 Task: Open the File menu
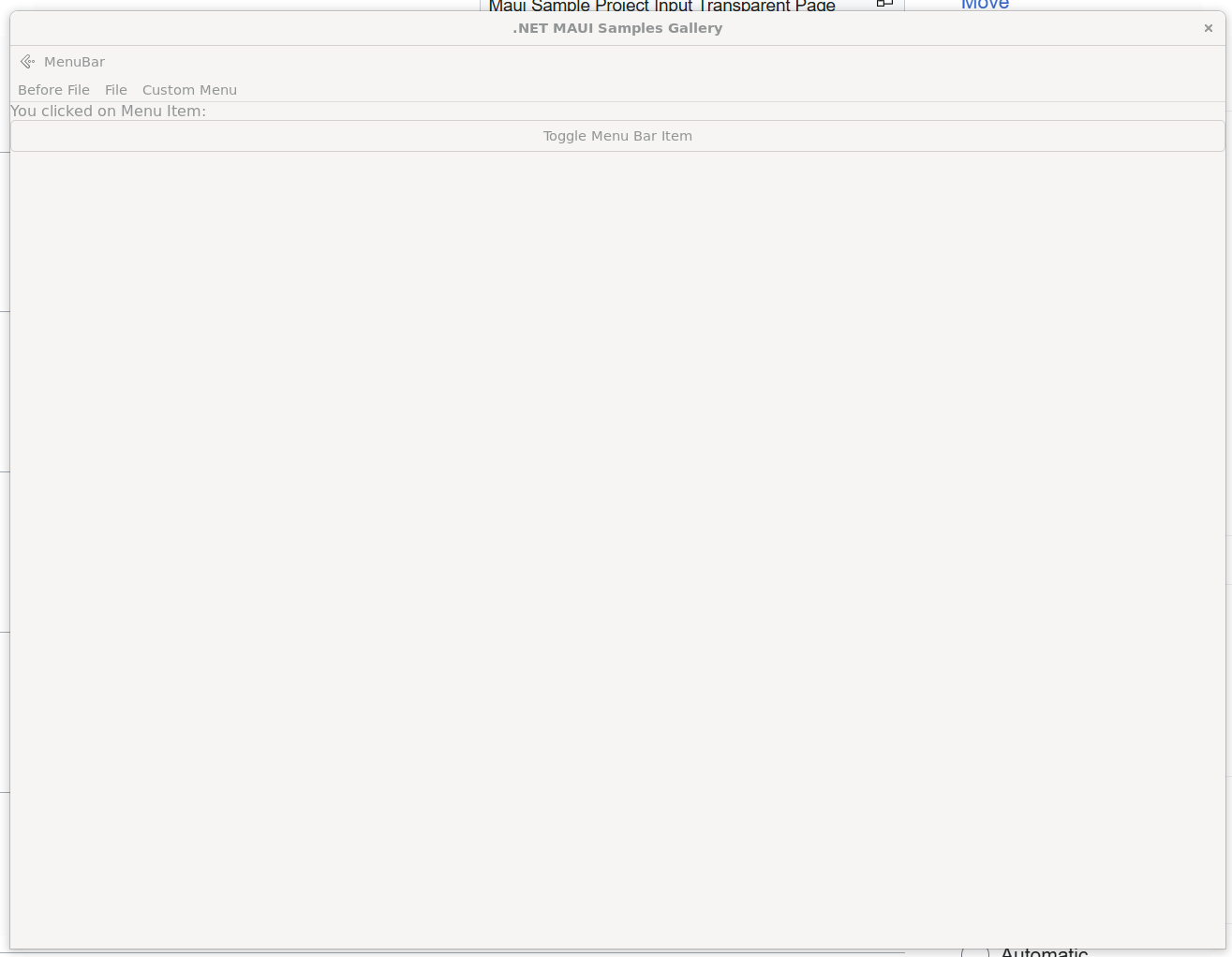(x=116, y=90)
